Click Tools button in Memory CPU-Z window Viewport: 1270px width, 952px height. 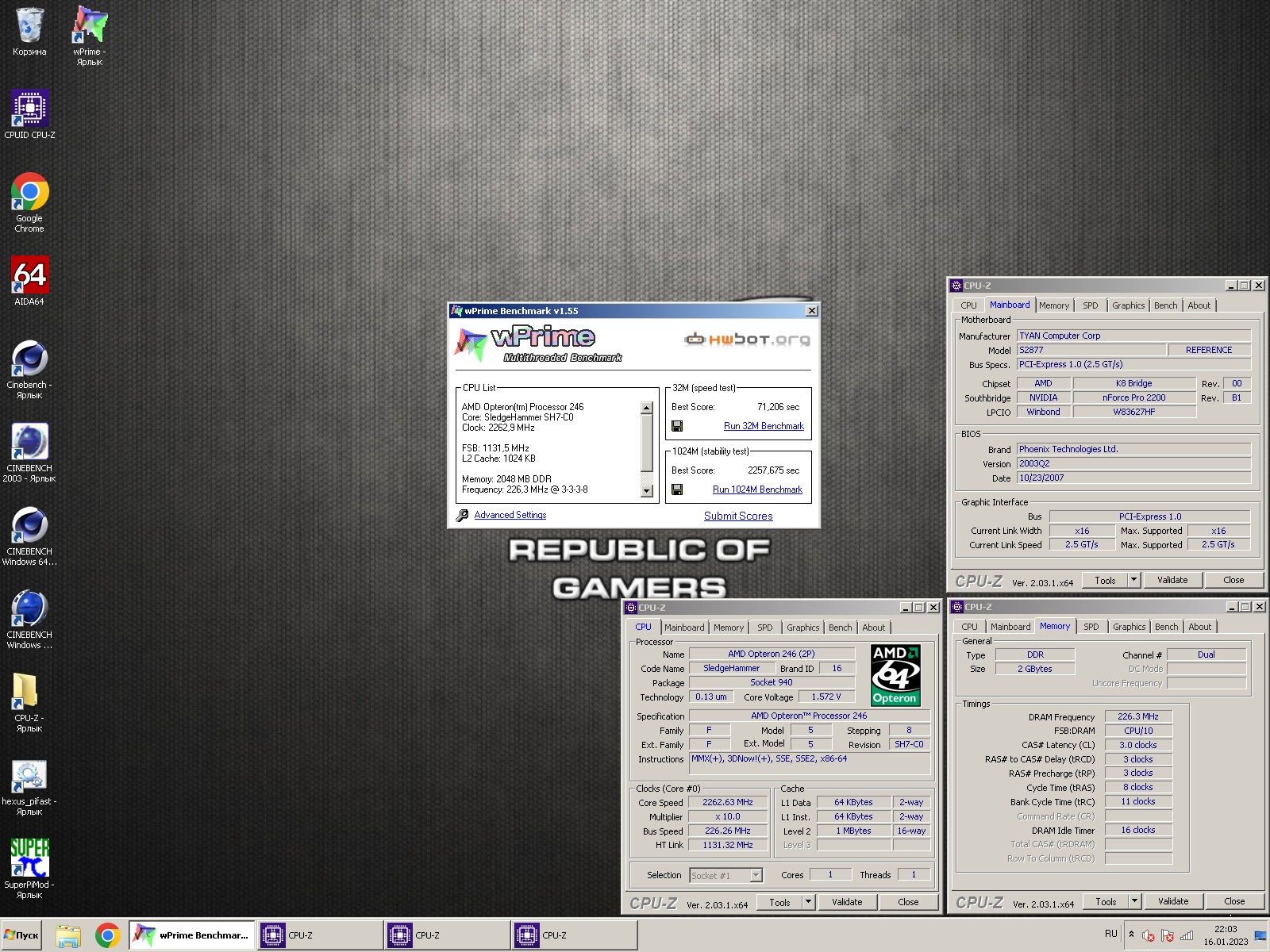tap(1106, 901)
